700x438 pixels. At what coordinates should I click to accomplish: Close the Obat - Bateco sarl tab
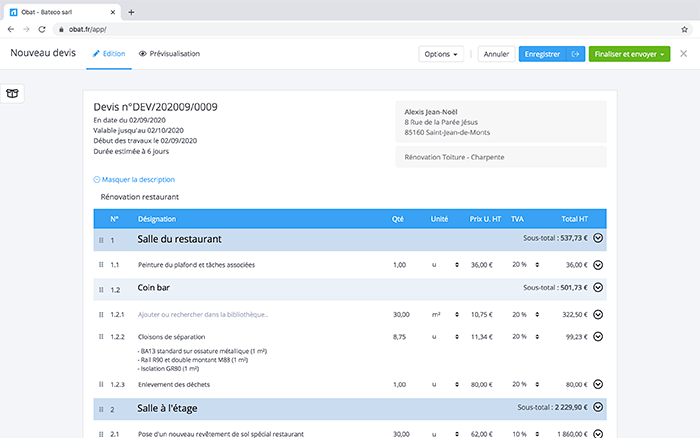(112, 12)
